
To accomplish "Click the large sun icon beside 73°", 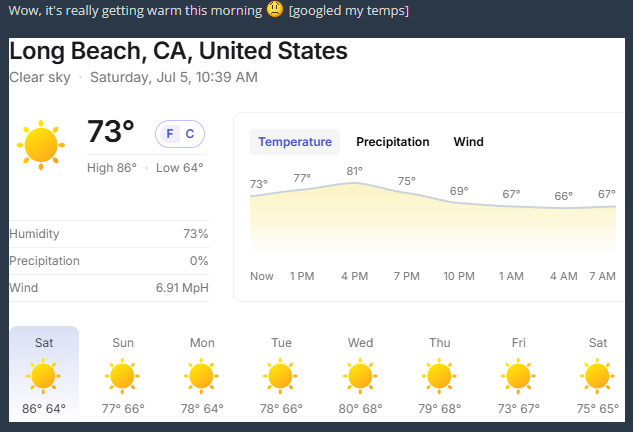I will point(41,145).
